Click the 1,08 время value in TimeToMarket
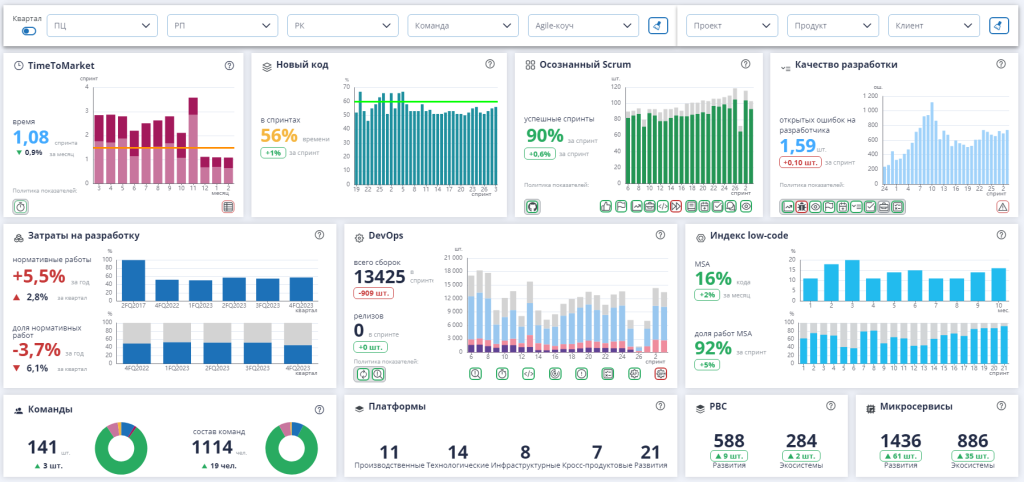Screen dimensions: 1024x482 click(x=31, y=137)
